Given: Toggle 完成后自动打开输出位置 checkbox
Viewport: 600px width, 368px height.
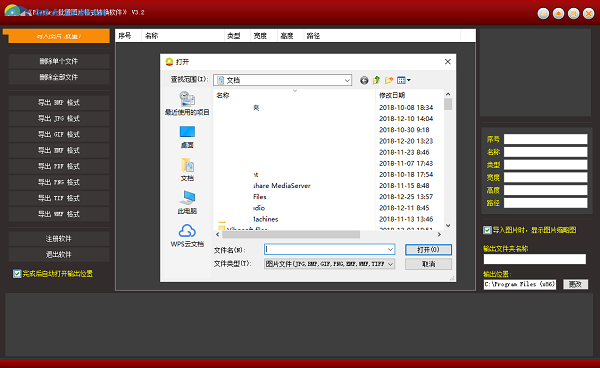Looking at the screenshot, I should pyautogui.click(x=17, y=274).
